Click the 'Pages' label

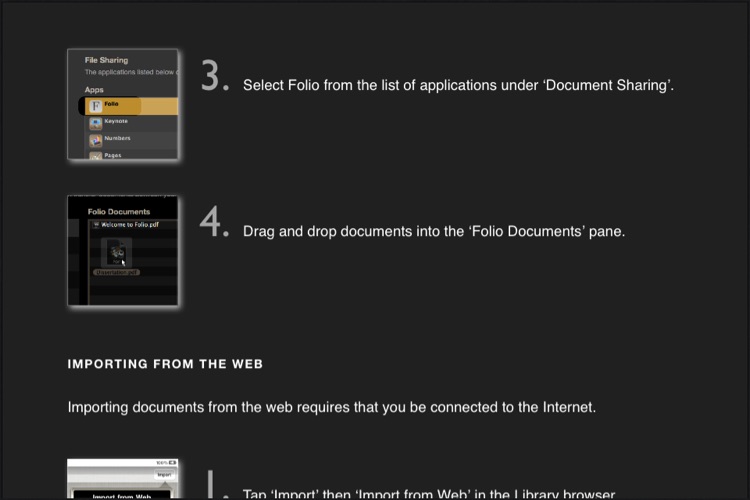113,155
